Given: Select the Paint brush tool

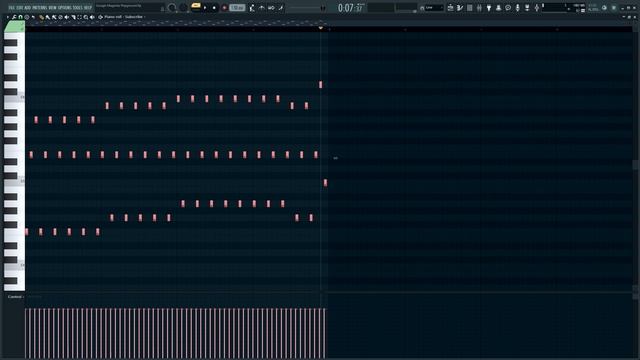Looking at the screenshot, I should pyautogui.click(x=48, y=17).
